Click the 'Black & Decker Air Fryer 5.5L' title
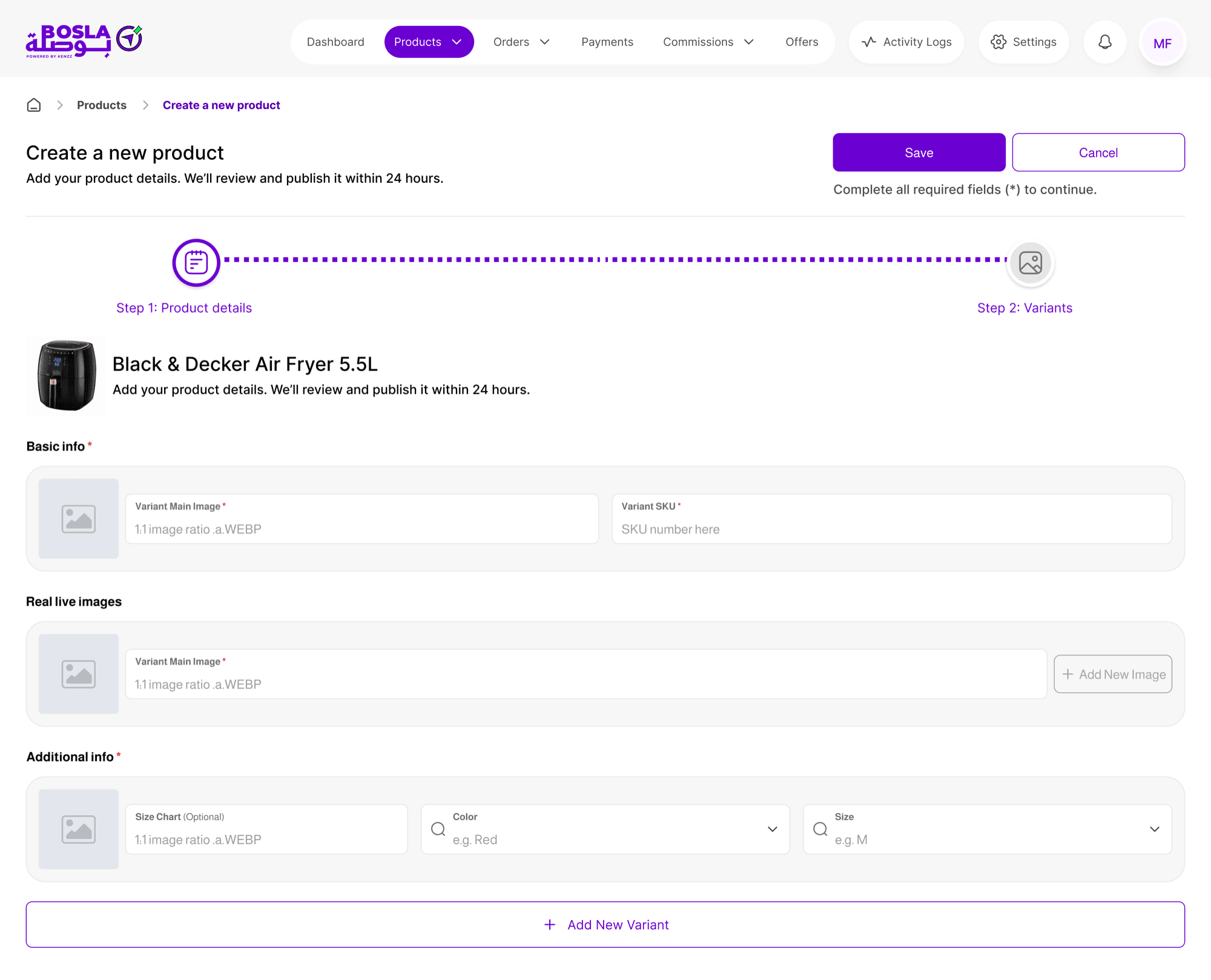Screen dimensions: 1211x980 [x=245, y=364]
